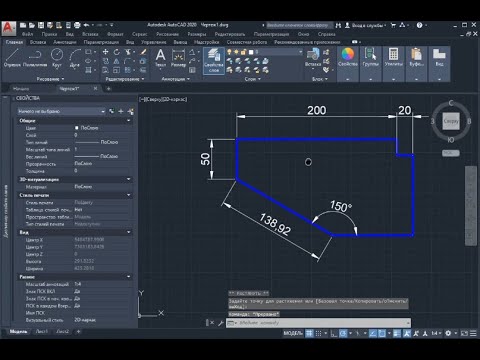Screen dimensions: 480x360
Task: Expand the Редактирование panel dropdown
Action: (125, 79)
